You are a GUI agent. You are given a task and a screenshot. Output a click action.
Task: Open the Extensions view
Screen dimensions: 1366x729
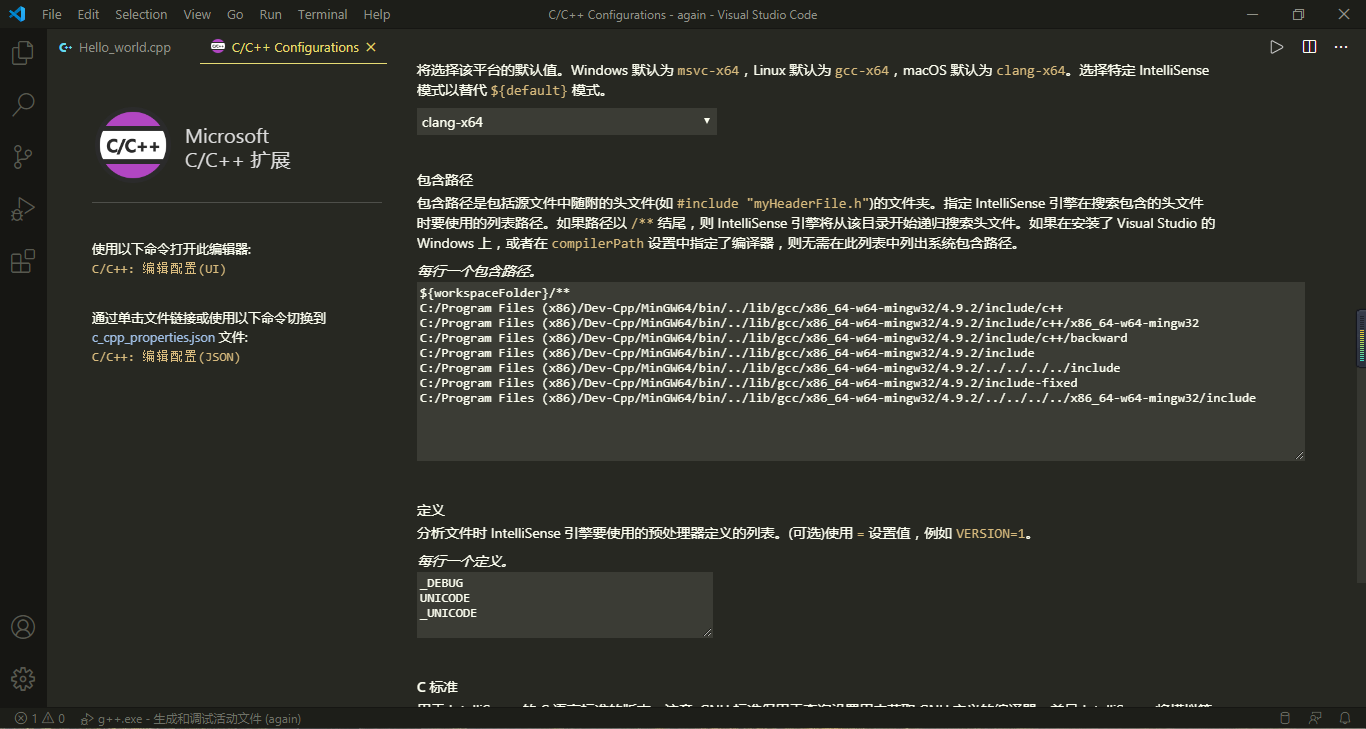23,262
